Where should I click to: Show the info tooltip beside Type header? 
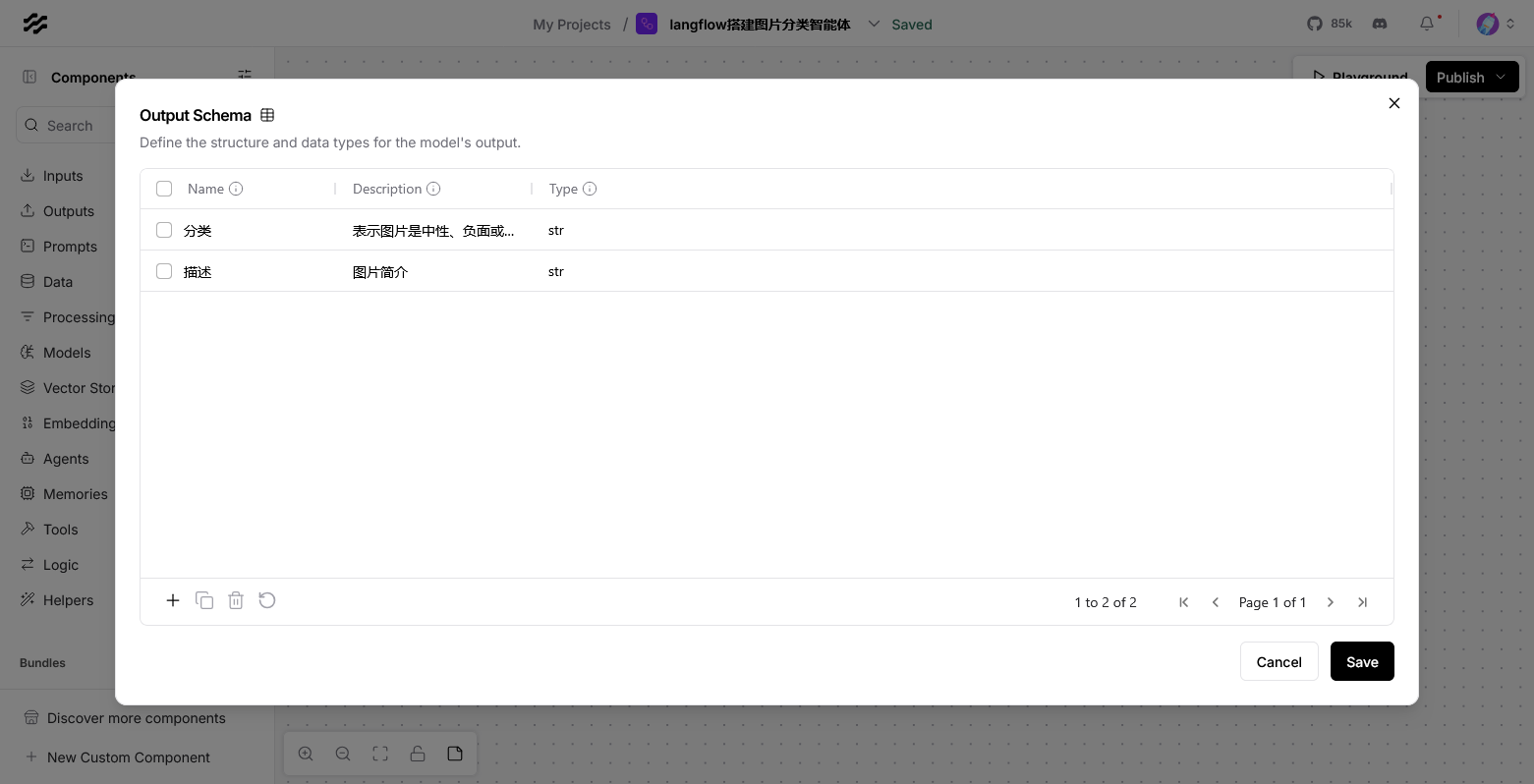590,189
